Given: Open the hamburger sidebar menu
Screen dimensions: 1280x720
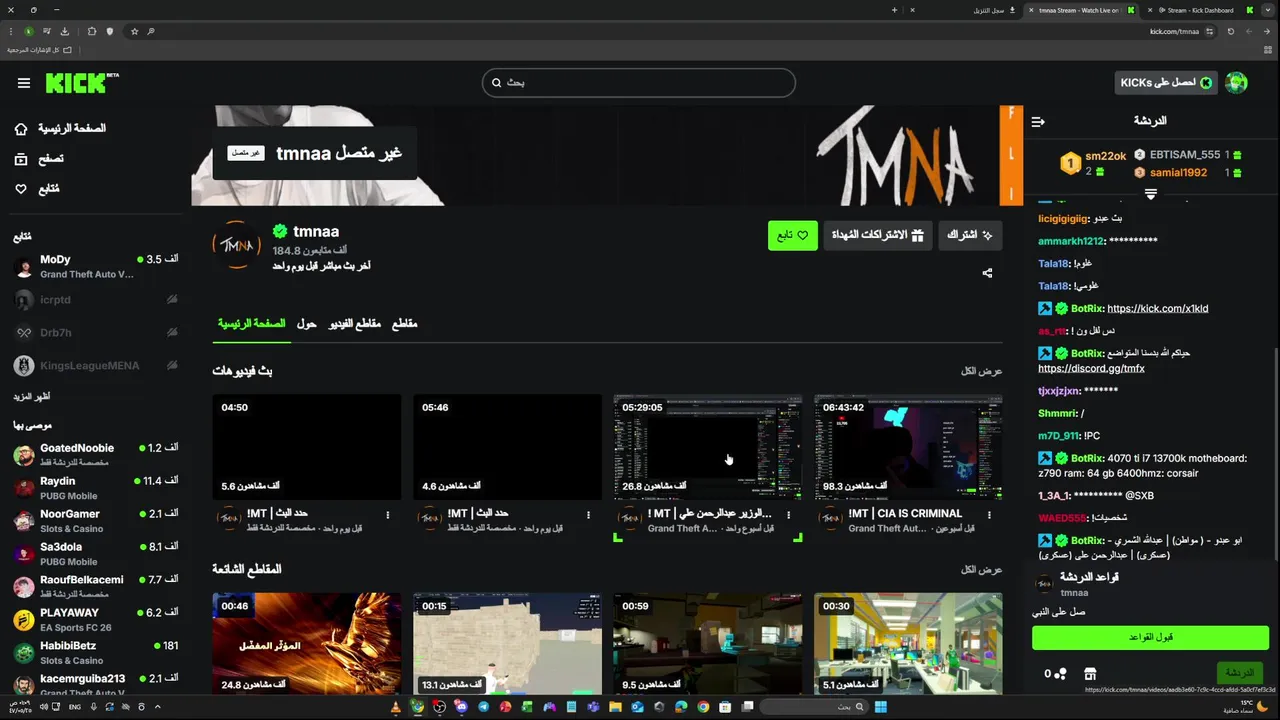Looking at the screenshot, I should pyautogui.click(x=24, y=83).
